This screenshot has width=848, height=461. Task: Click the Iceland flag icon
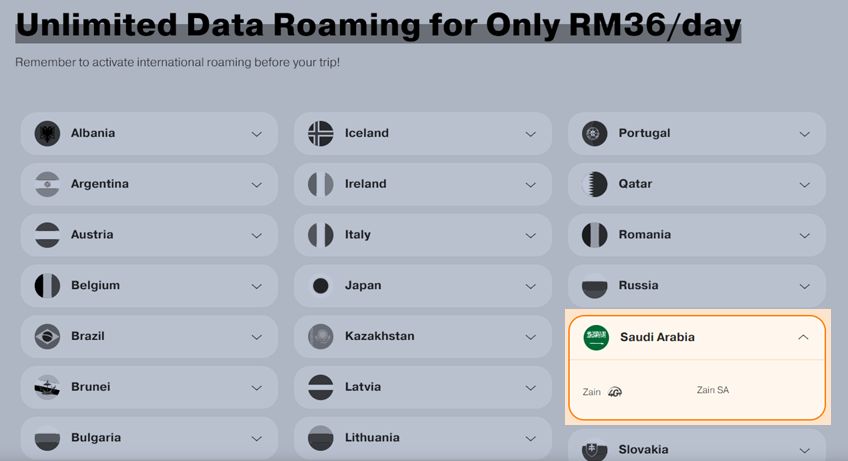pyautogui.click(x=321, y=133)
